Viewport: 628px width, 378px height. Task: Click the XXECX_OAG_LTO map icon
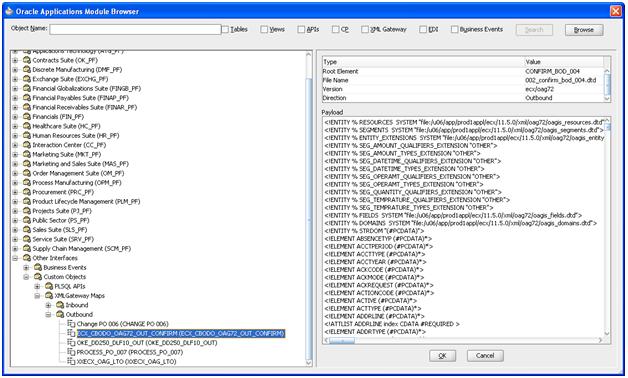pyautogui.click(x=71, y=361)
